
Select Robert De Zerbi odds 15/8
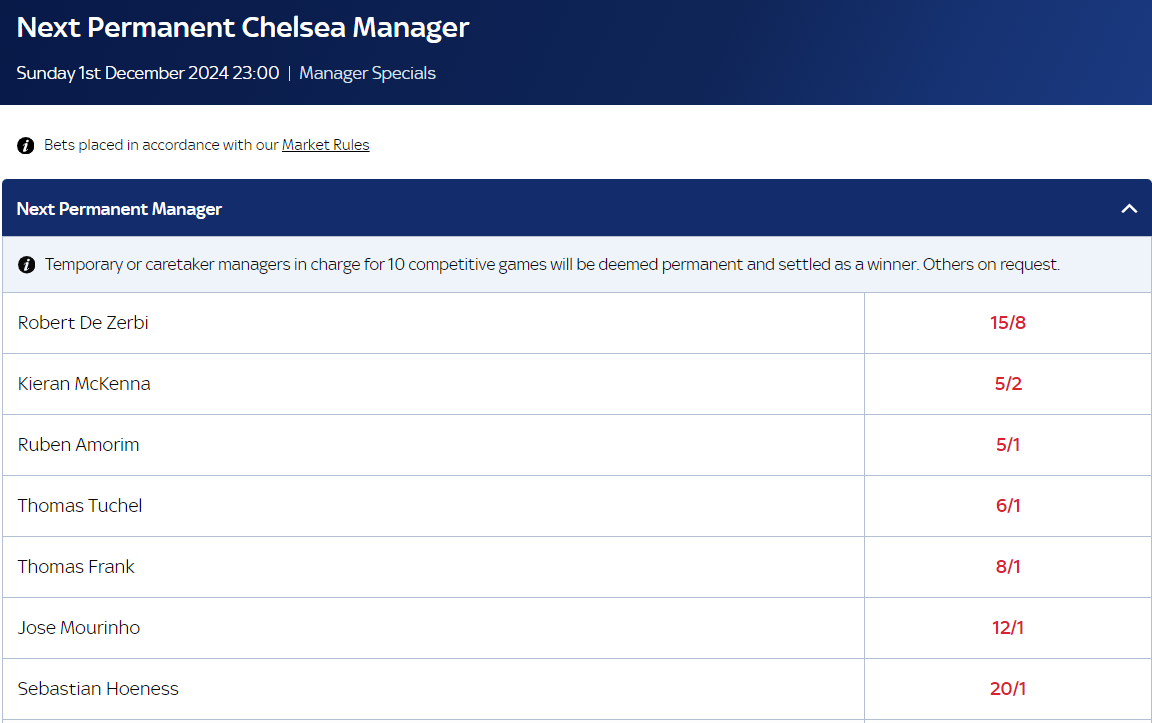pyautogui.click(x=1008, y=323)
